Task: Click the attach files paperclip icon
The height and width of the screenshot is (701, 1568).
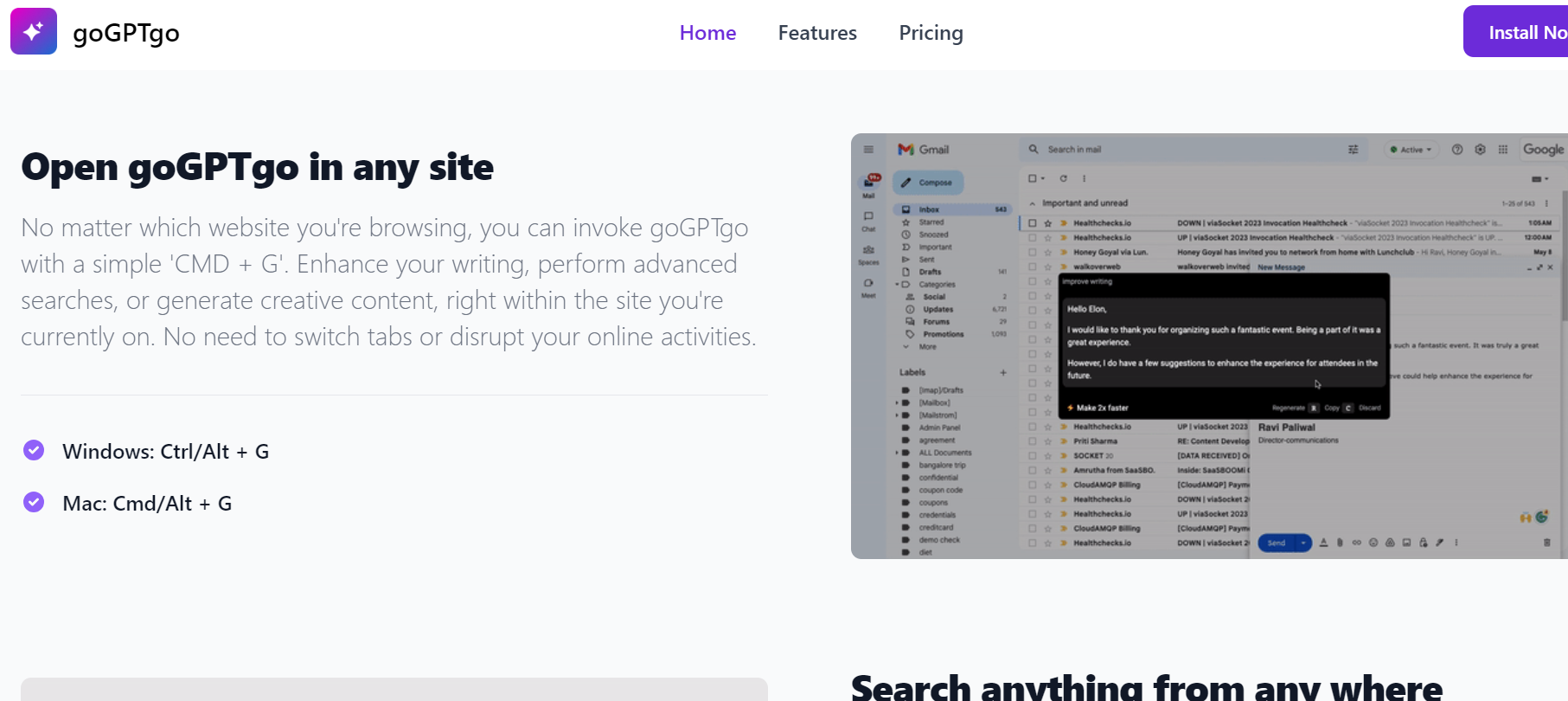Action: 1340,543
